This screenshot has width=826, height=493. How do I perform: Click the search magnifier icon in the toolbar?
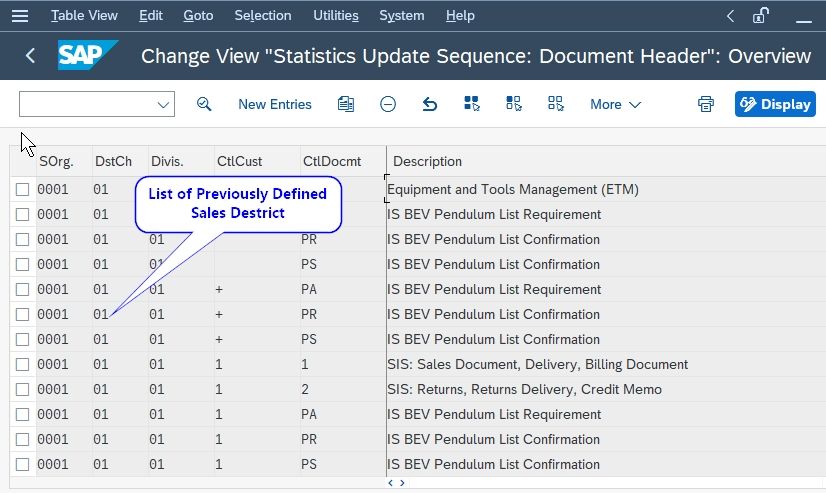pyautogui.click(x=204, y=104)
